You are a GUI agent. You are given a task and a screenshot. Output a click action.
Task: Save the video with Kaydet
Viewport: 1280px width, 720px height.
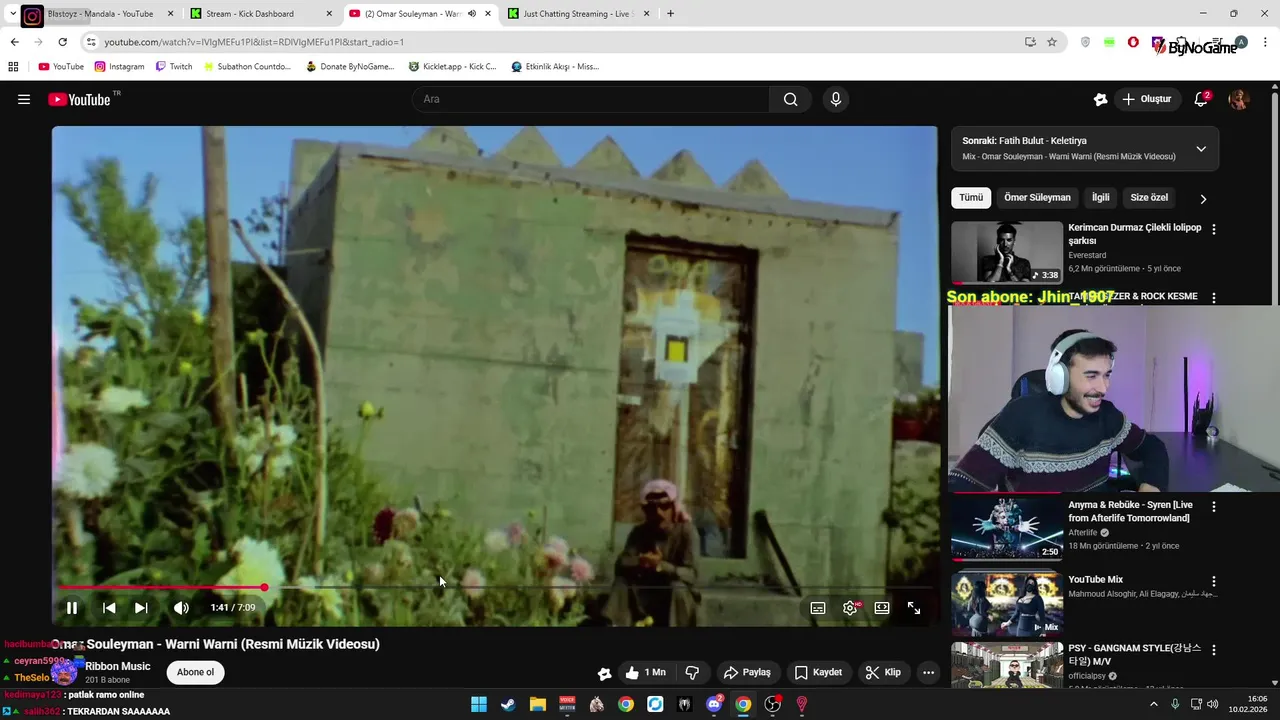click(x=818, y=672)
